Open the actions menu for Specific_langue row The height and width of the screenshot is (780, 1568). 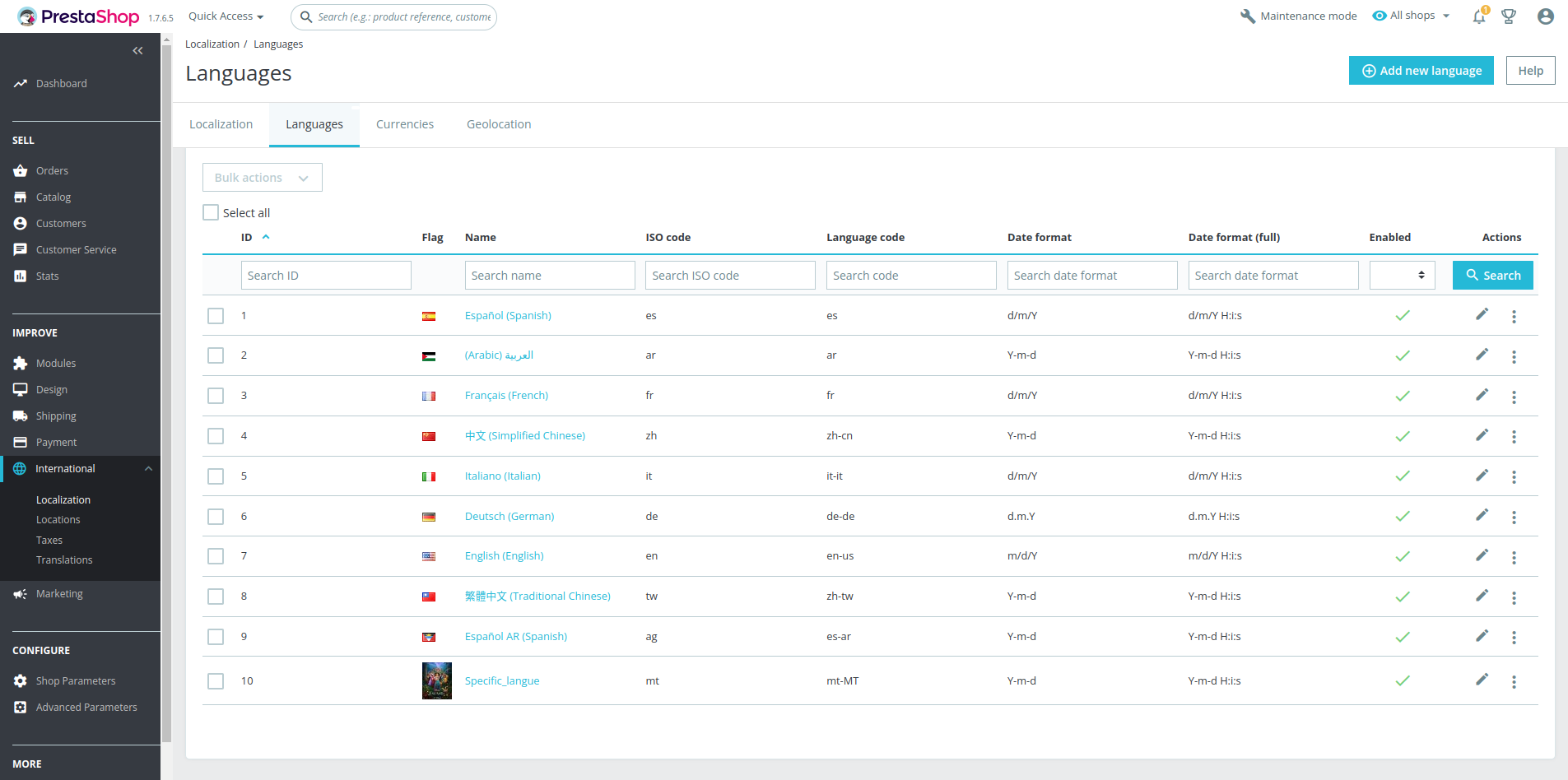[x=1514, y=681]
